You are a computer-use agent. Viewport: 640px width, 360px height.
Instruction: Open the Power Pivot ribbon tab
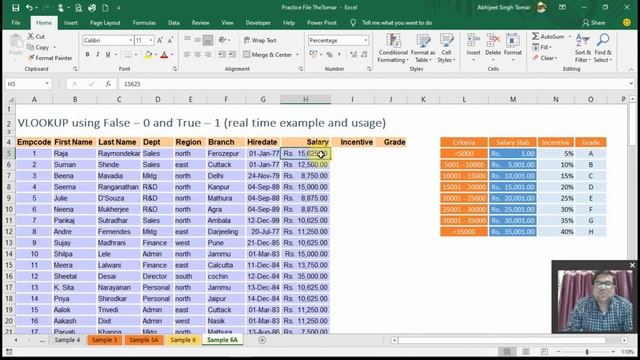tap(322, 23)
